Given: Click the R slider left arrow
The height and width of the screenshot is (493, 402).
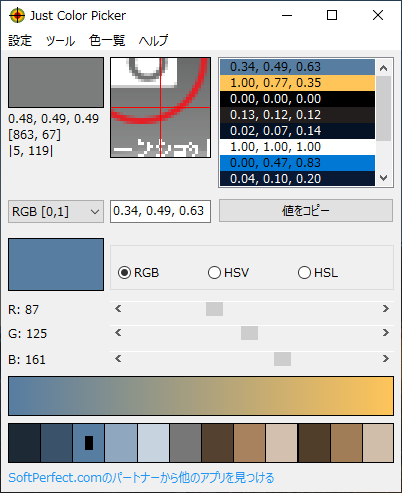Looking at the screenshot, I should (x=118, y=309).
